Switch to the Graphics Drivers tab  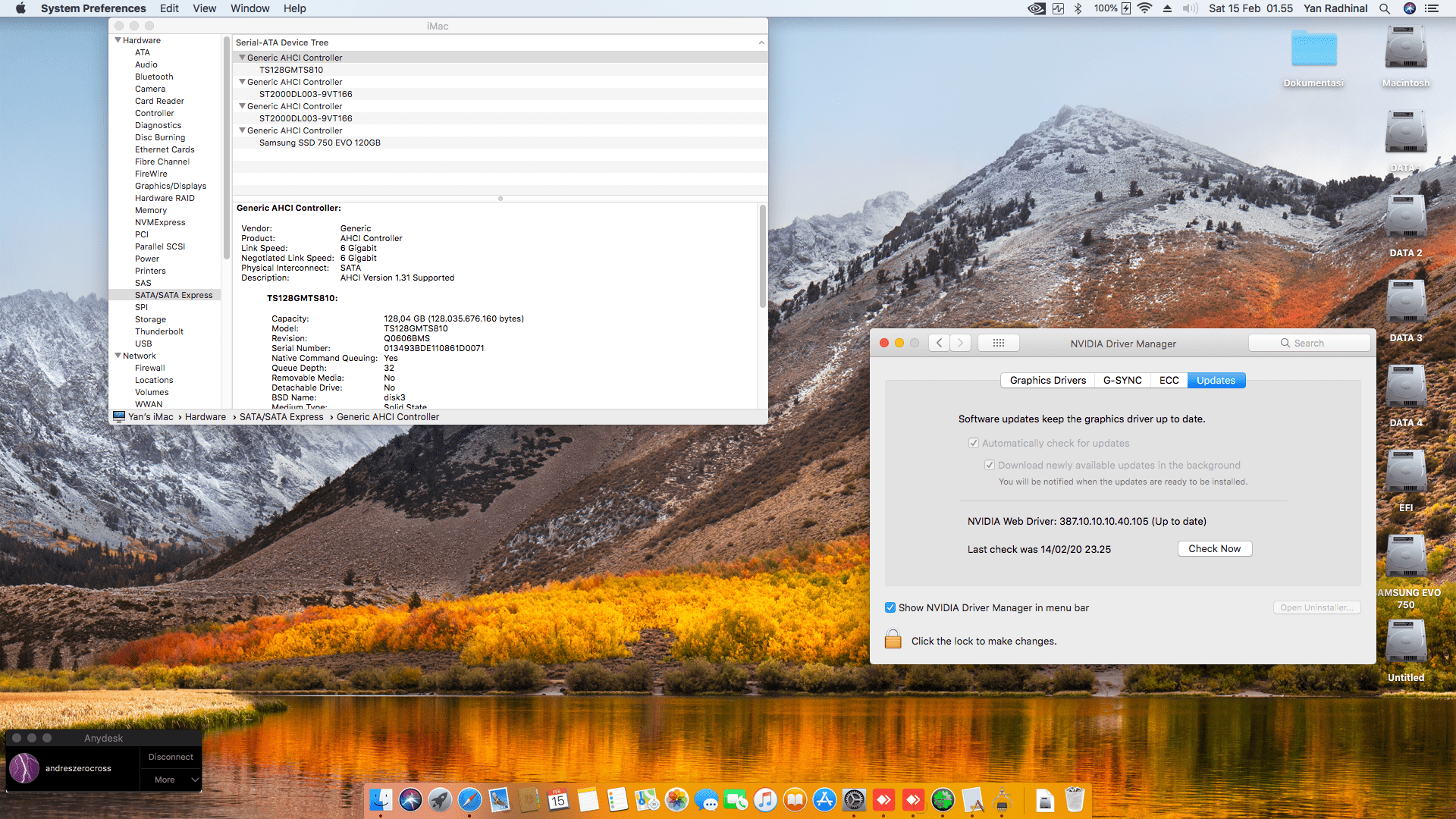pos(1047,380)
